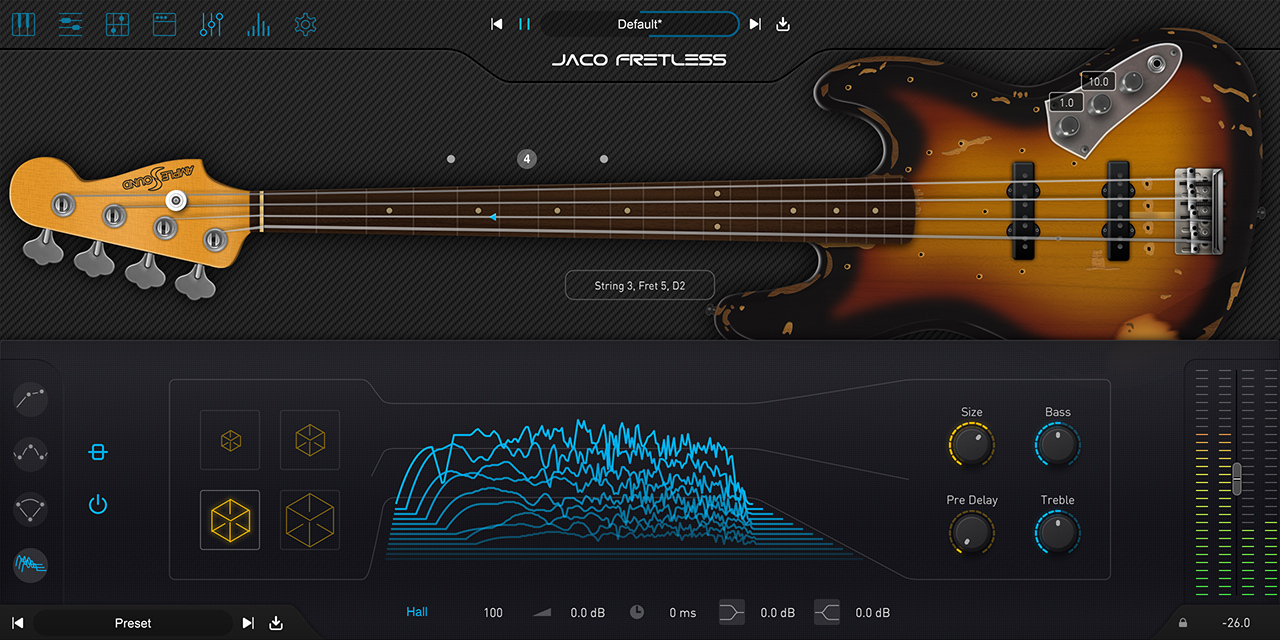Open the spectrum bars icon

[x=258, y=24]
